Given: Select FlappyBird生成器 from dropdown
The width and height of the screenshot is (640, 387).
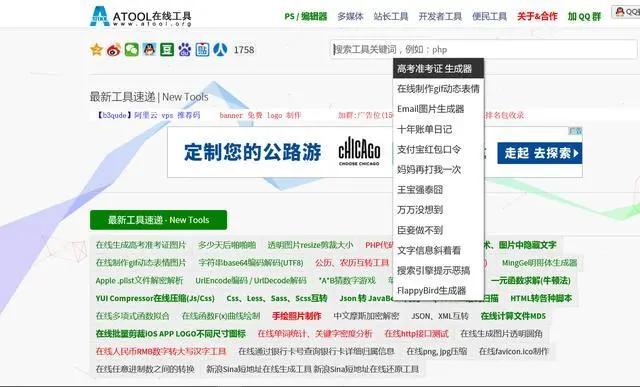Looking at the screenshot, I should click(x=438, y=291).
